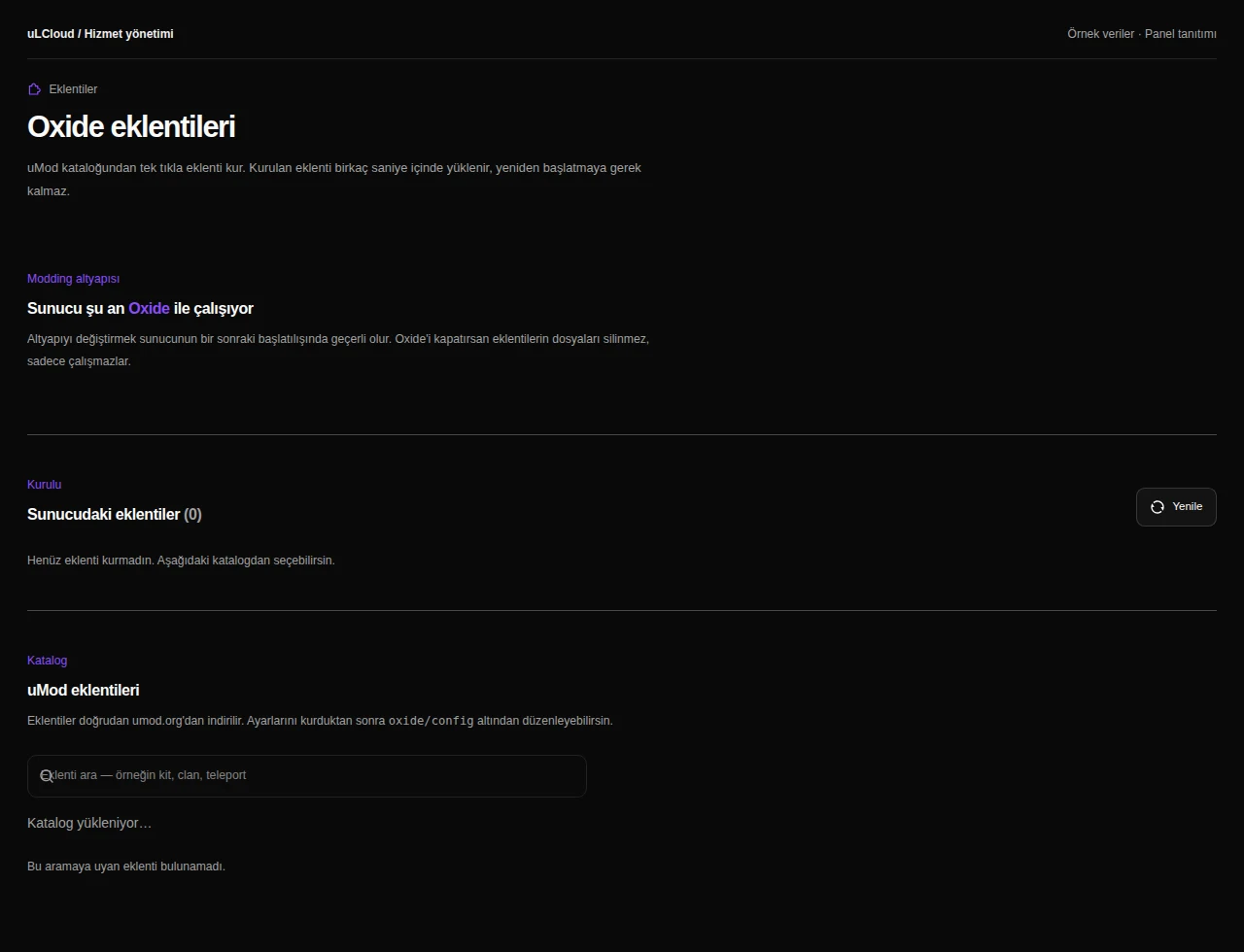Screen dimensions: 1244x952
Task: Click the Katalog yükleniyor… status text
Action: tap(89, 824)
